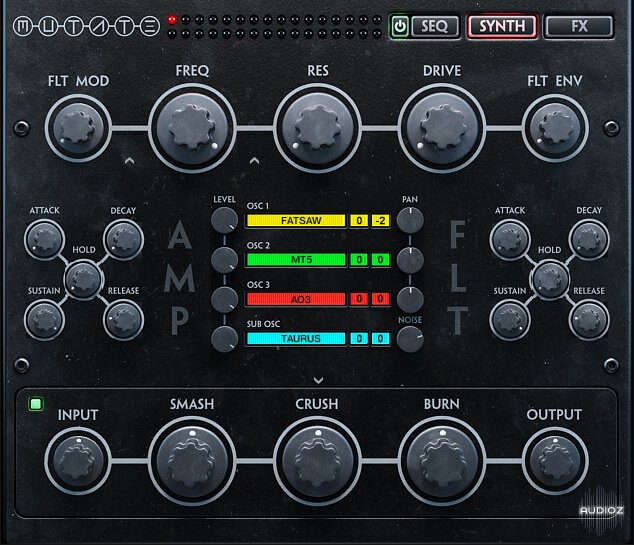Select the second sequencer step LED in top row
The height and width of the screenshot is (545, 634).
tap(186, 19)
